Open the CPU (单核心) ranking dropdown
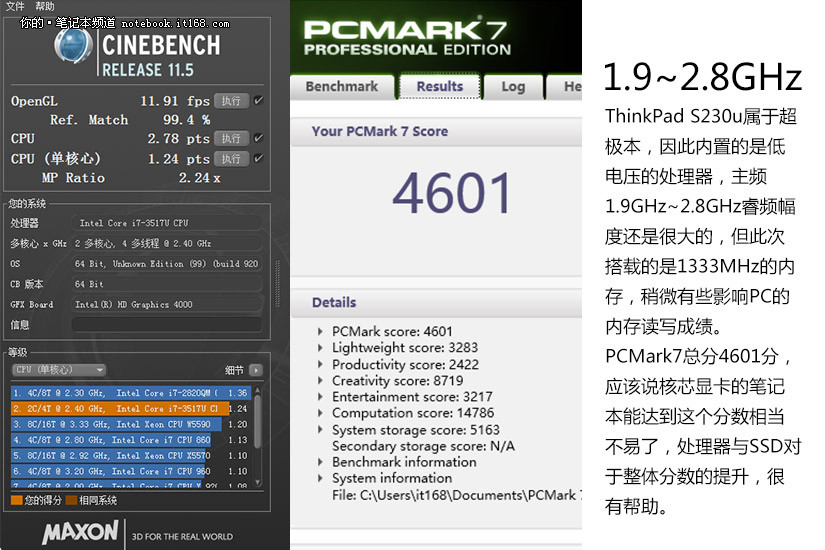Viewport: 825px width, 550px height. click(x=59, y=370)
